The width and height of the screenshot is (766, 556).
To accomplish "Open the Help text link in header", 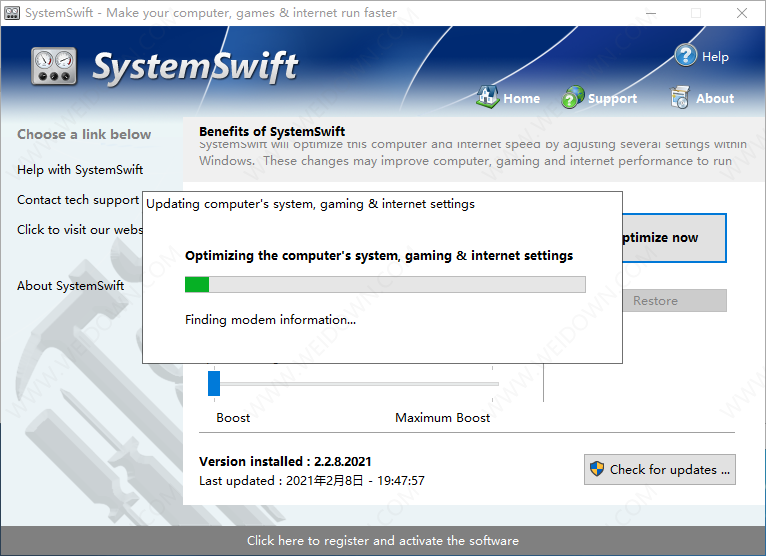I will (715, 57).
